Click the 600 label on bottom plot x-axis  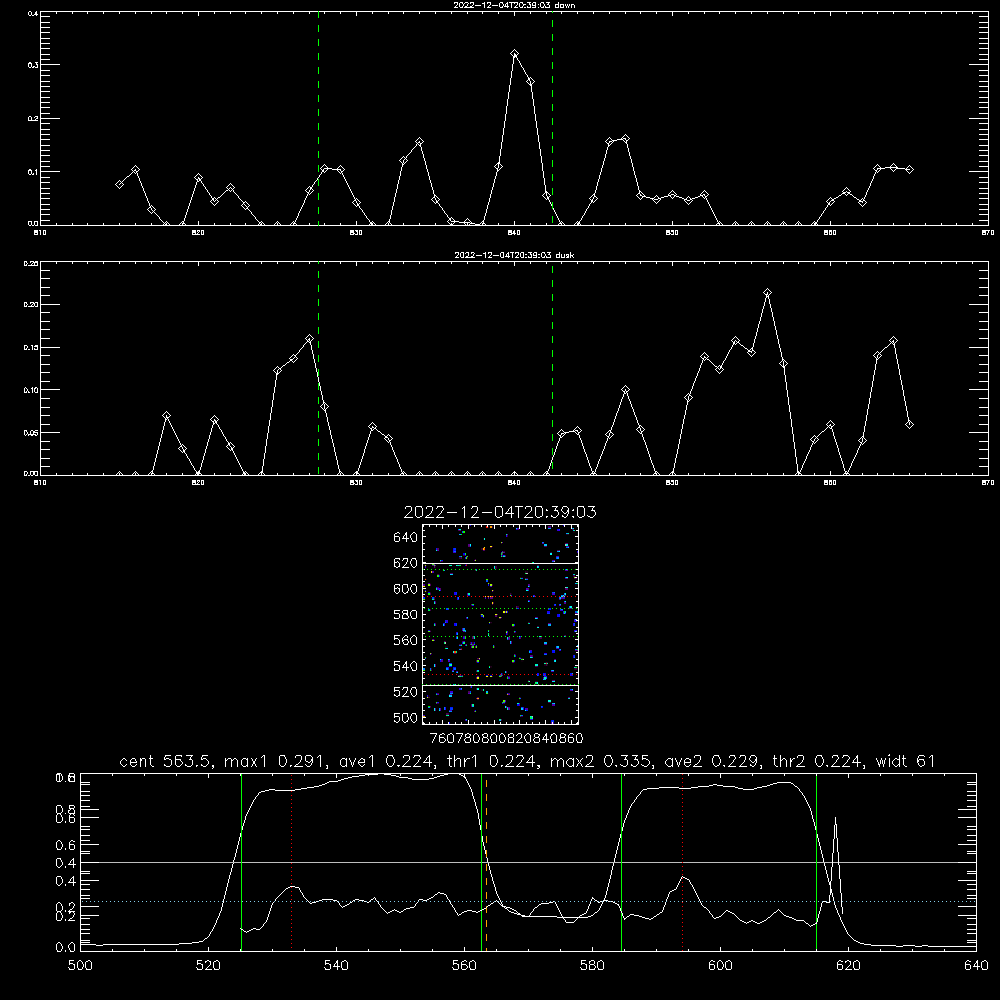tap(721, 966)
